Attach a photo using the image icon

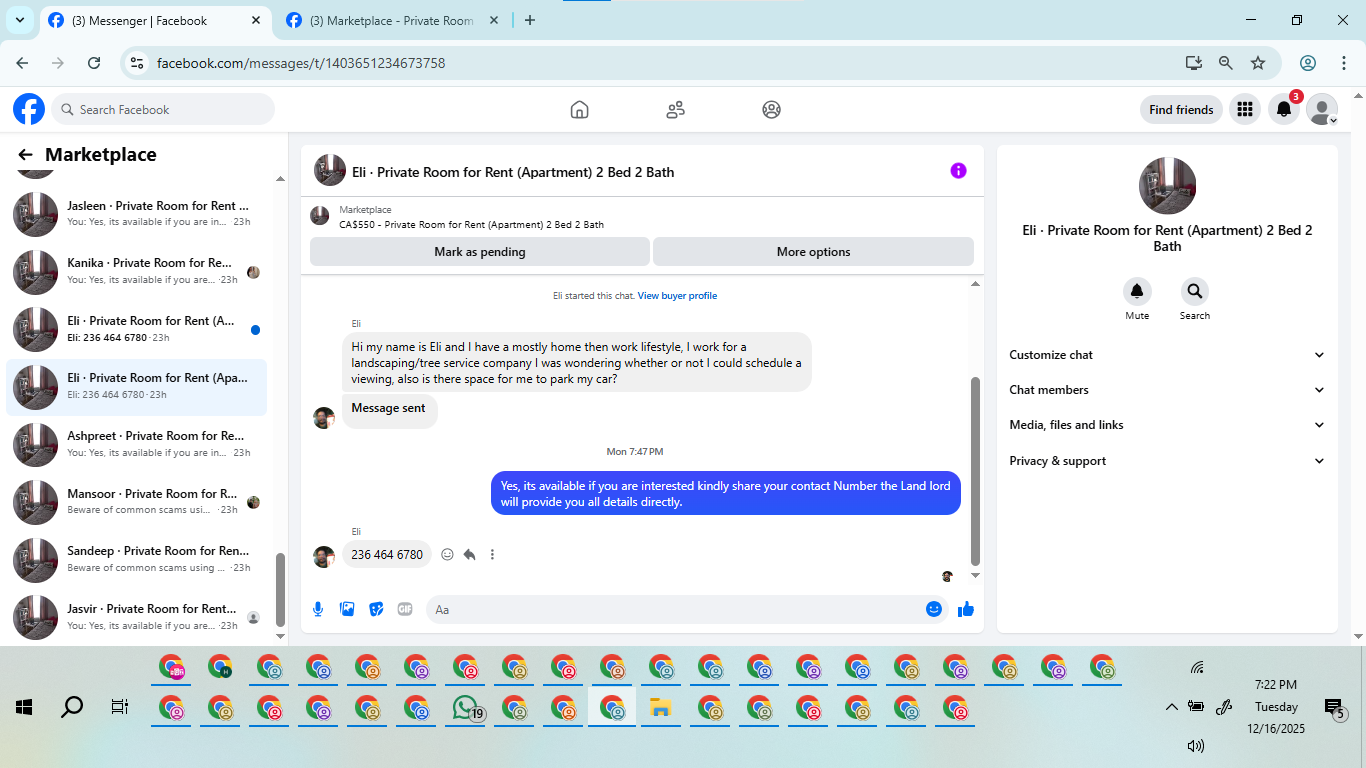347,609
